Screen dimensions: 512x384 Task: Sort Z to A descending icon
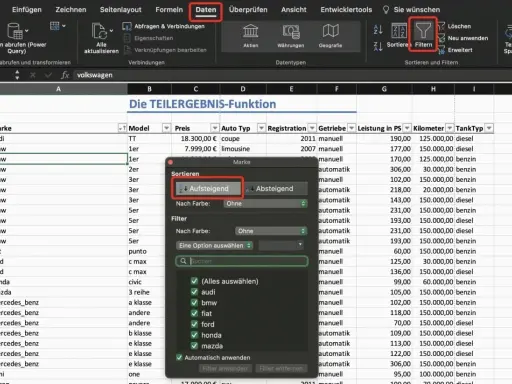pyautogui.click(x=378, y=46)
